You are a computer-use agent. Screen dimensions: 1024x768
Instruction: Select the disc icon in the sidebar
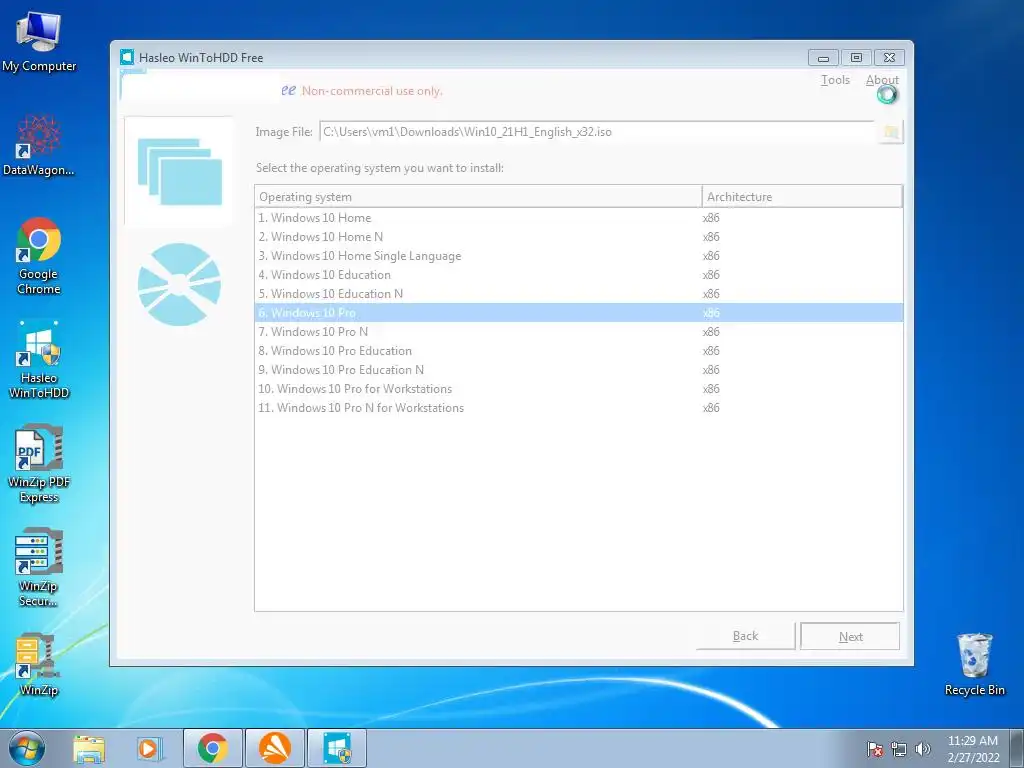coord(180,285)
